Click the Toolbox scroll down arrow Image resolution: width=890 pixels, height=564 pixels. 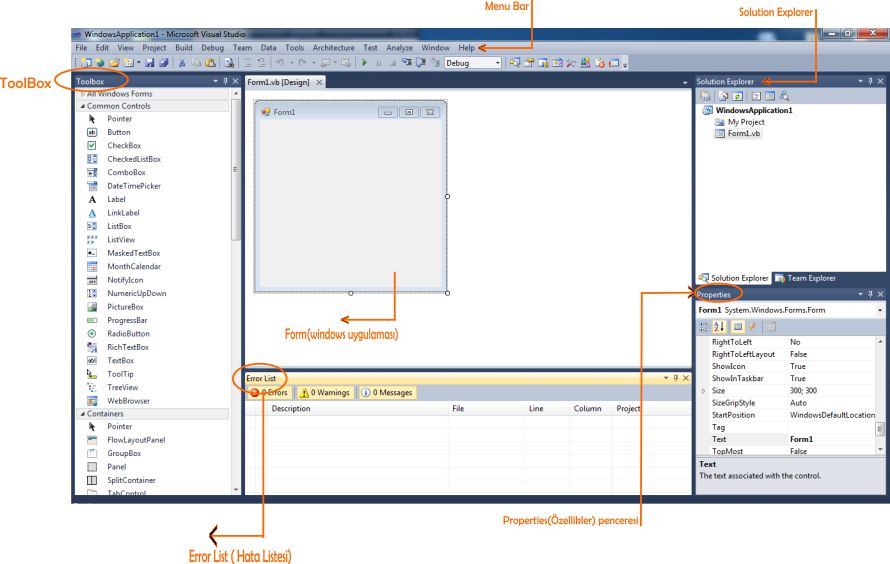236,489
